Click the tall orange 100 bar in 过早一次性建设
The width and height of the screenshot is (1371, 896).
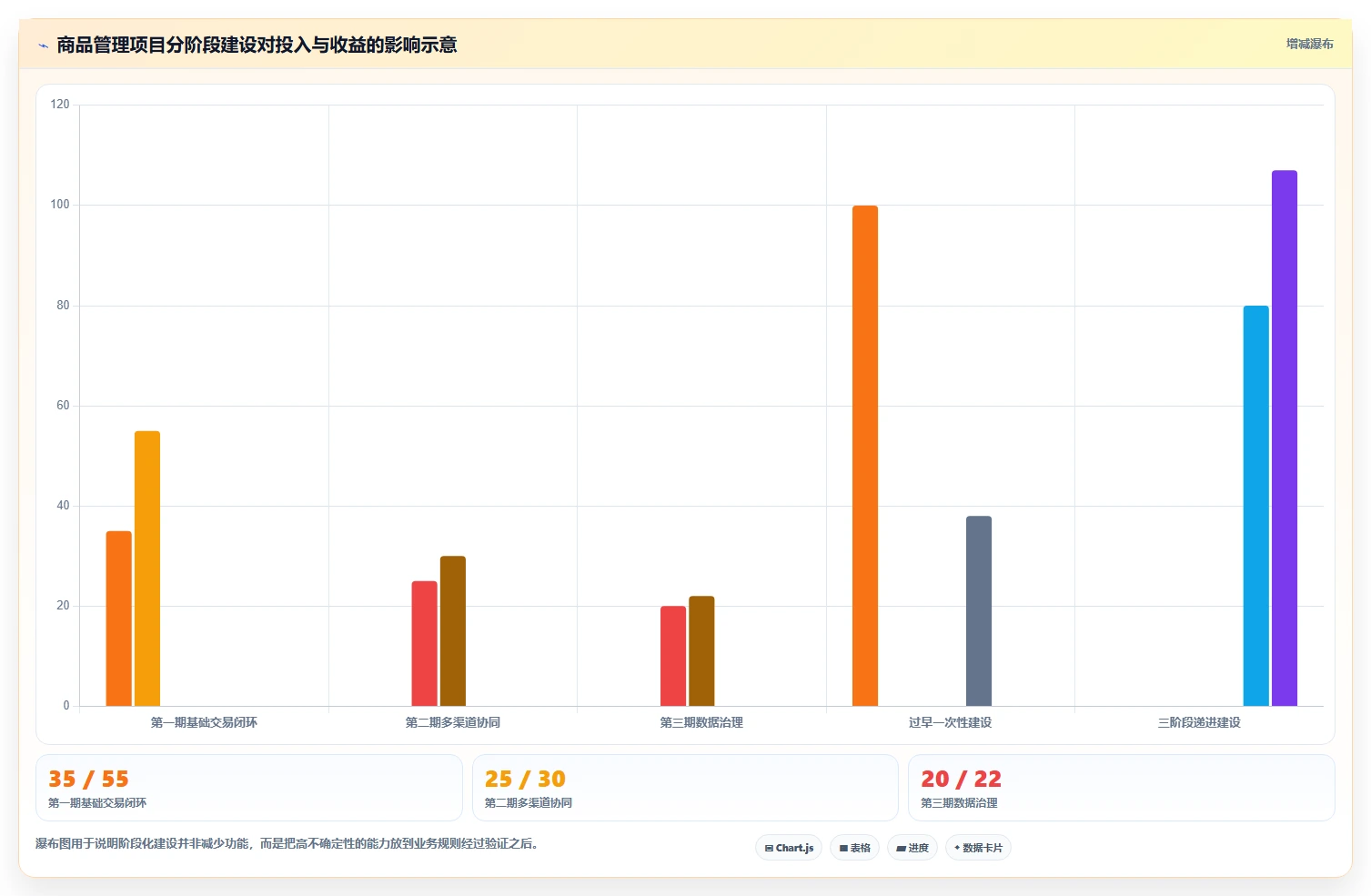[x=865, y=456]
